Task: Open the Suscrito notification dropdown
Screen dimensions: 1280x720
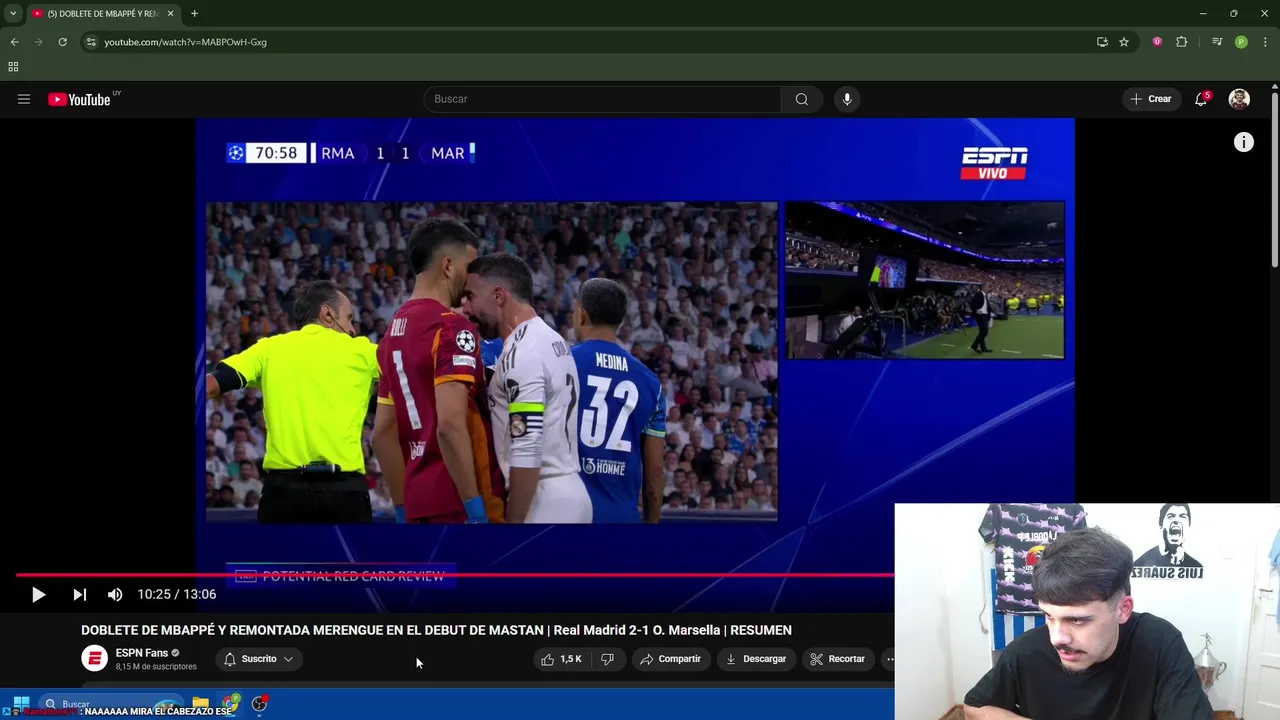Action: 258,659
